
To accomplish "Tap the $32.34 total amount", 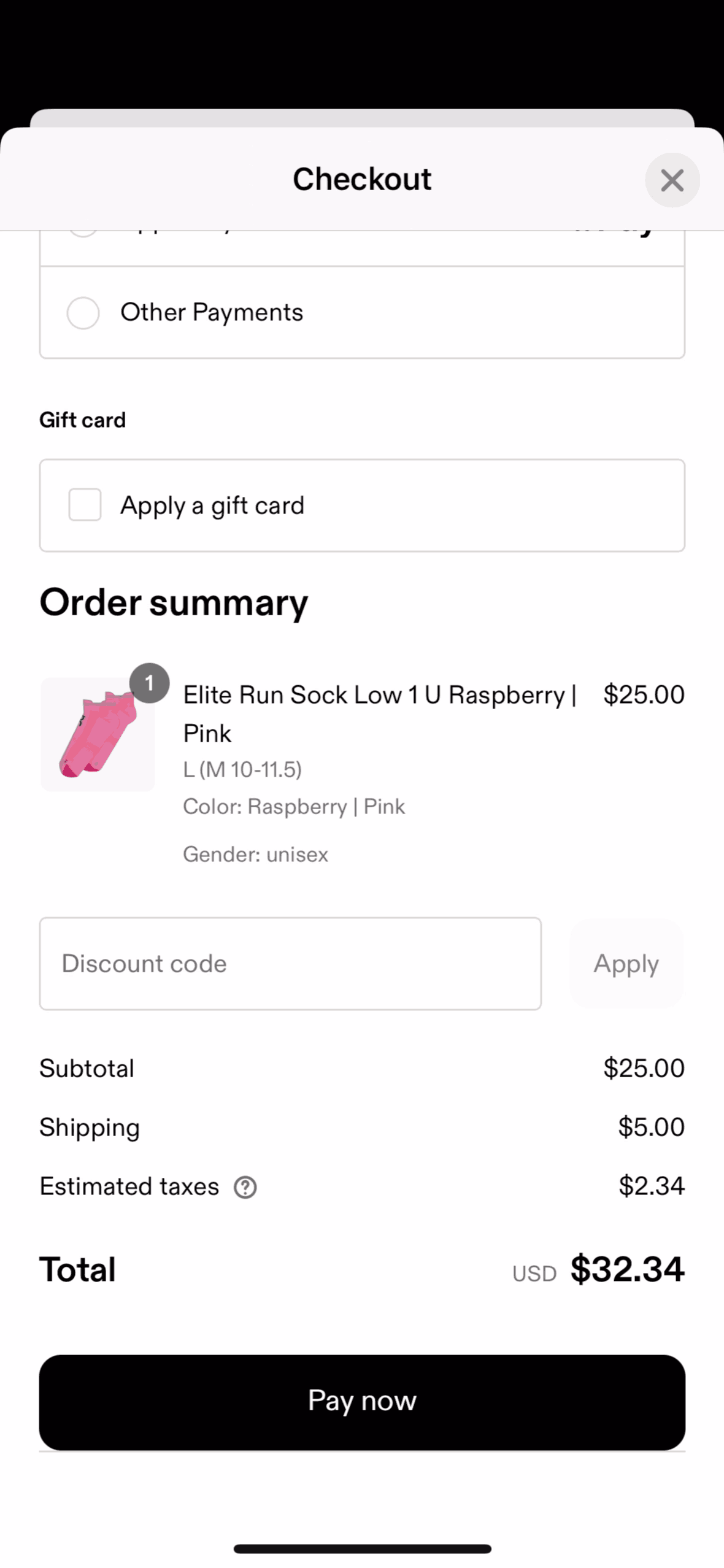I will [627, 1269].
